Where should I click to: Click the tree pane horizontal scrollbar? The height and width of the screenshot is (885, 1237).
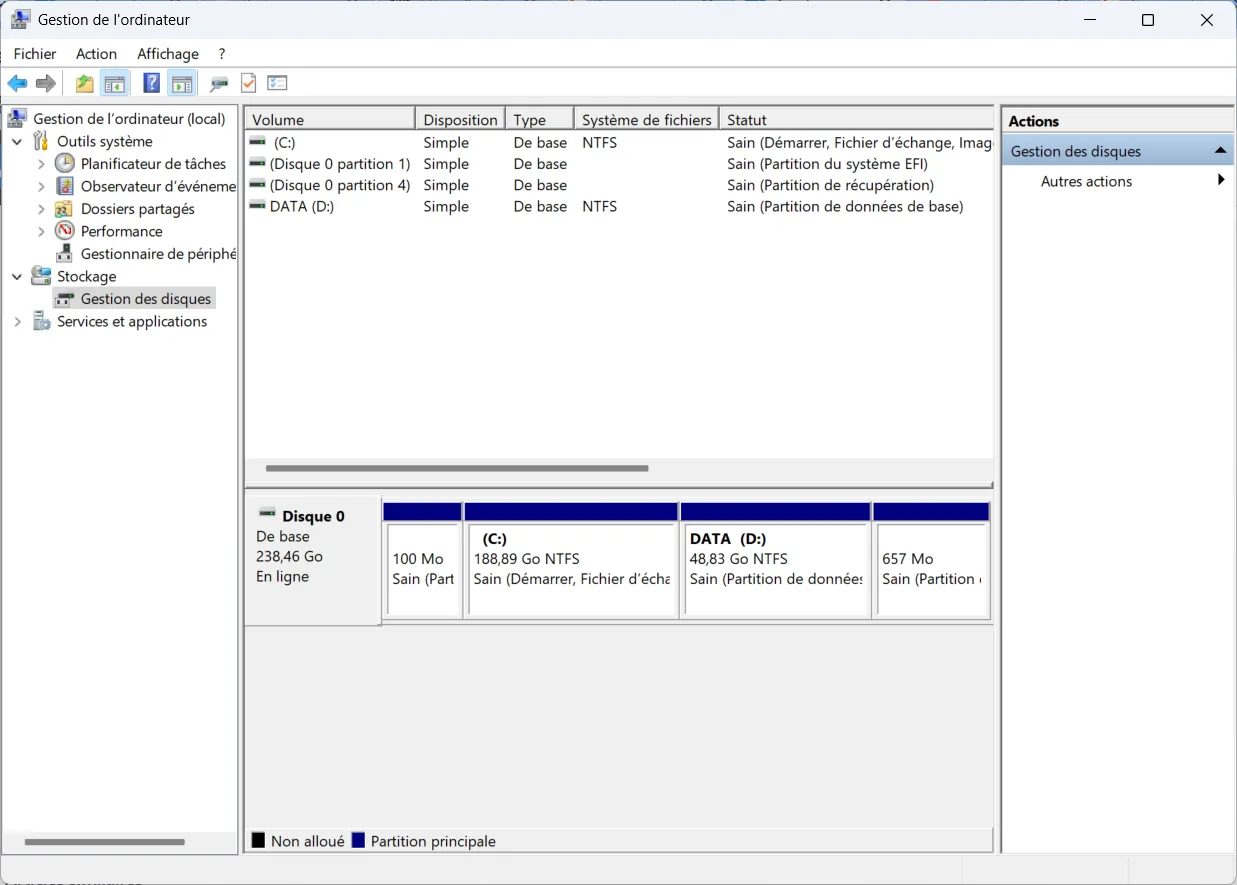(x=105, y=842)
